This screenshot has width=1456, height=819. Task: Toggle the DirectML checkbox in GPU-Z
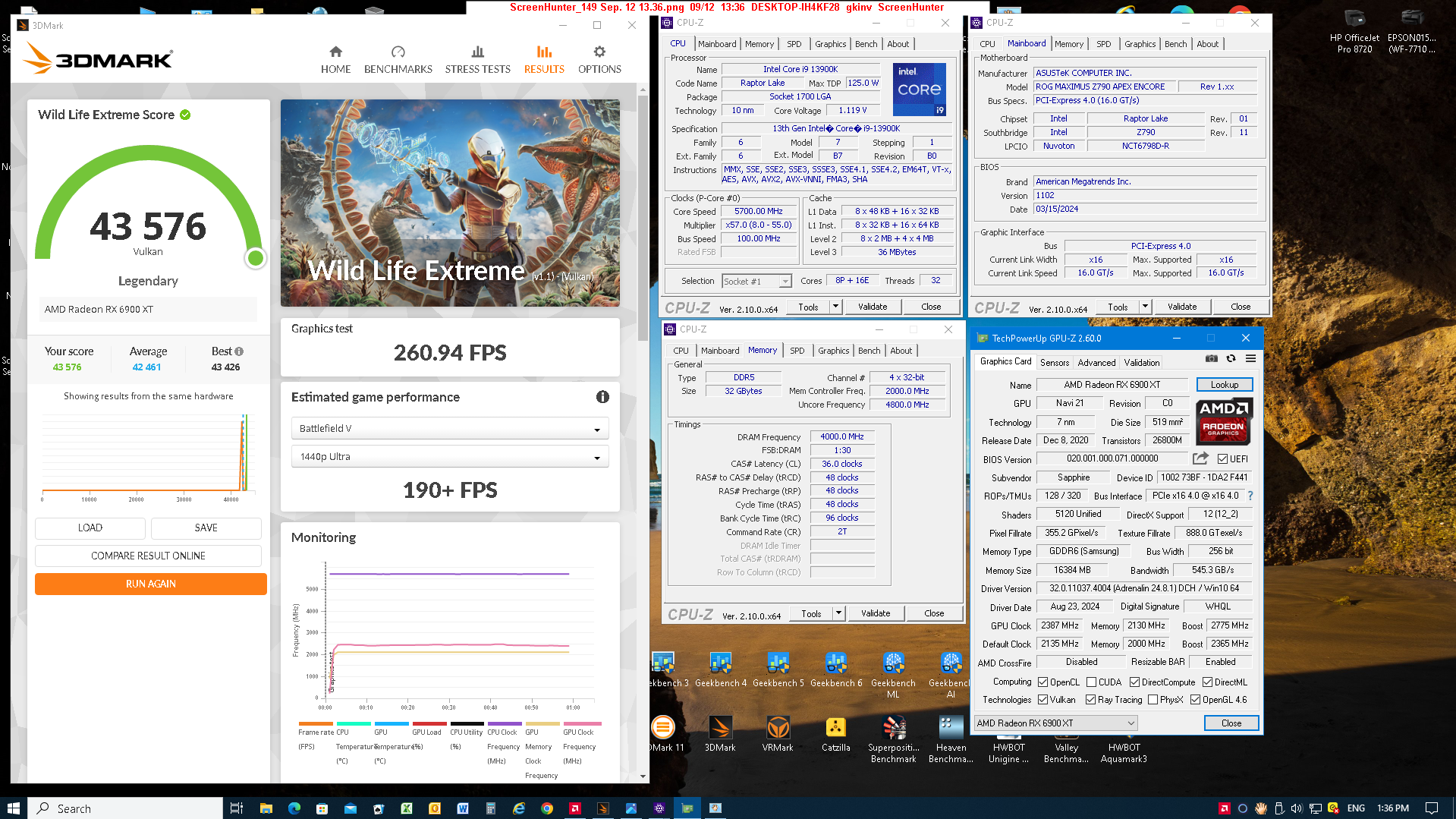[x=1207, y=682]
